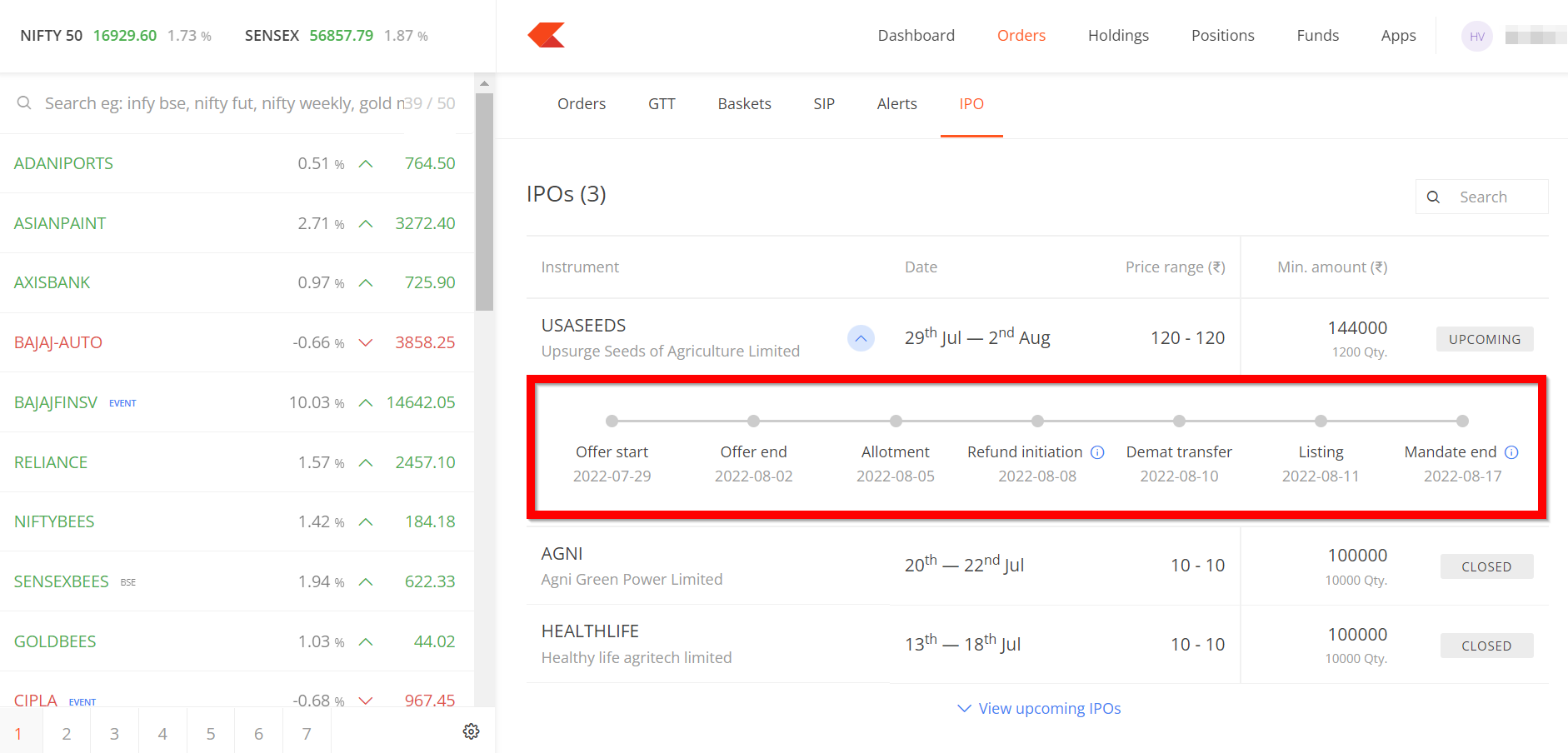The height and width of the screenshot is (753, 1568).
Task: Click the Allotment timeline marker
Action: [x=896, y=421]
